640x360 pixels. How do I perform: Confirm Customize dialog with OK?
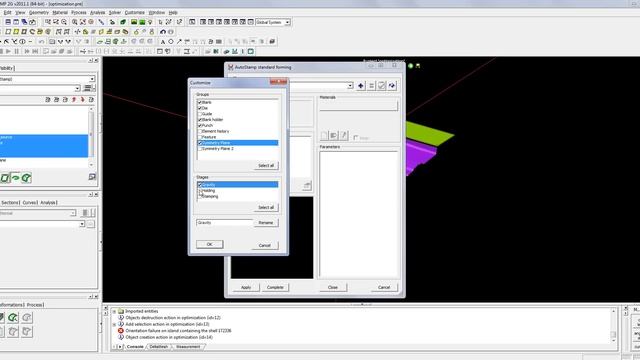click(x=209, y=244)
